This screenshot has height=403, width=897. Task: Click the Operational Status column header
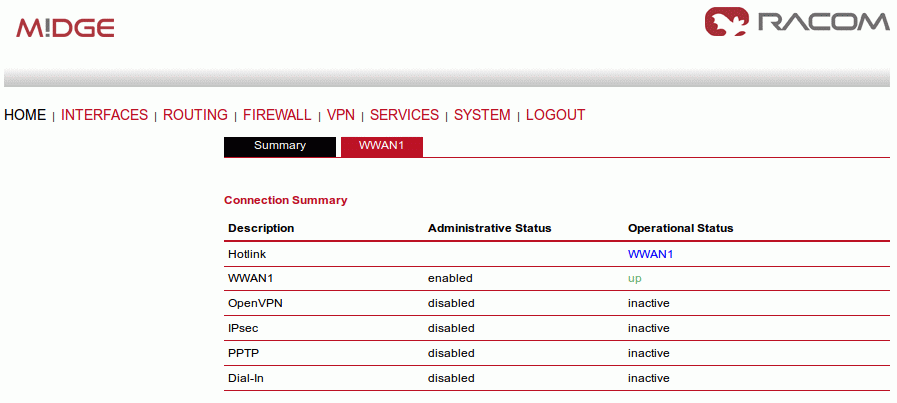[681, 228]
